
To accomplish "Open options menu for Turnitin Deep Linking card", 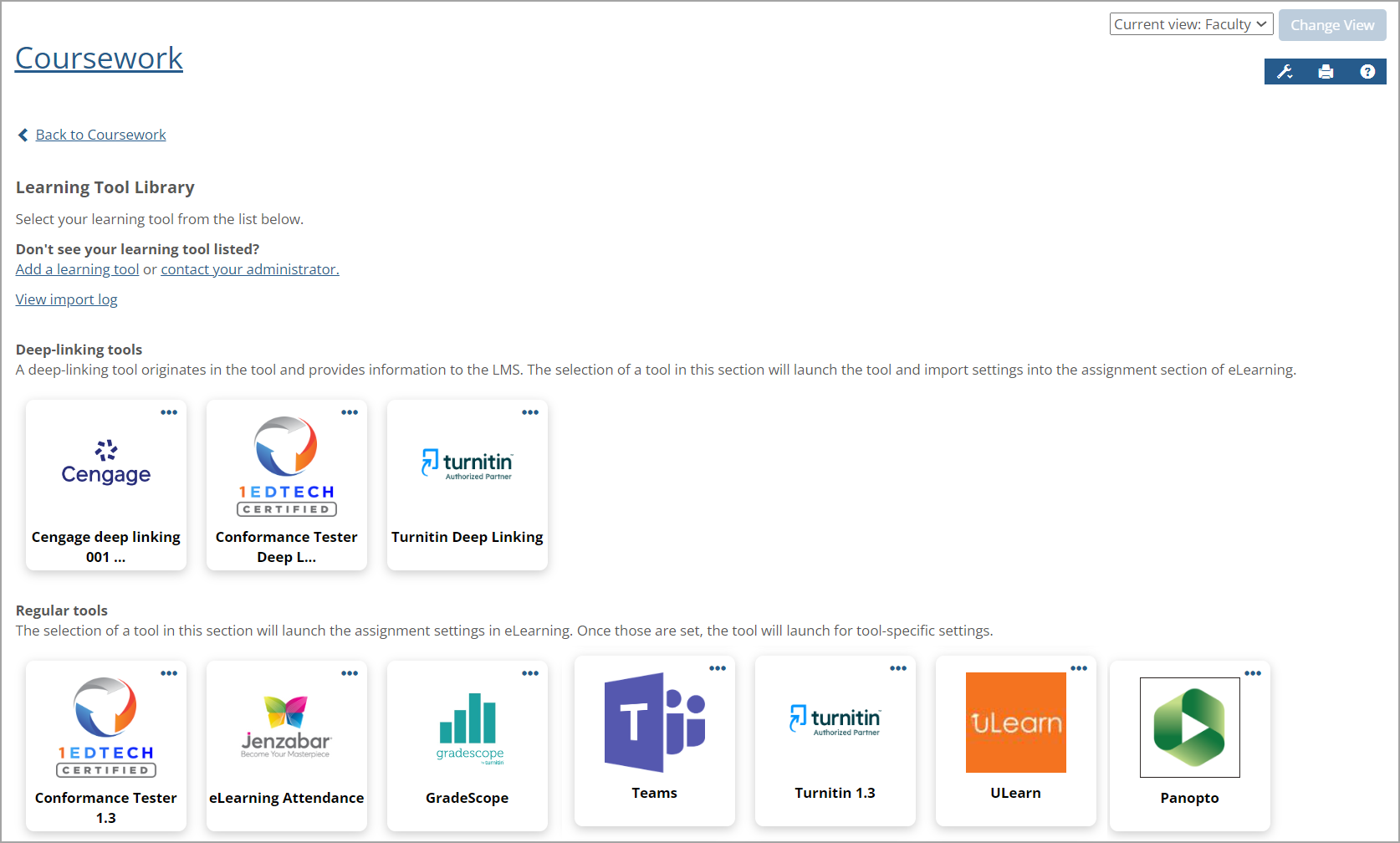I will [x=530, y=412].
